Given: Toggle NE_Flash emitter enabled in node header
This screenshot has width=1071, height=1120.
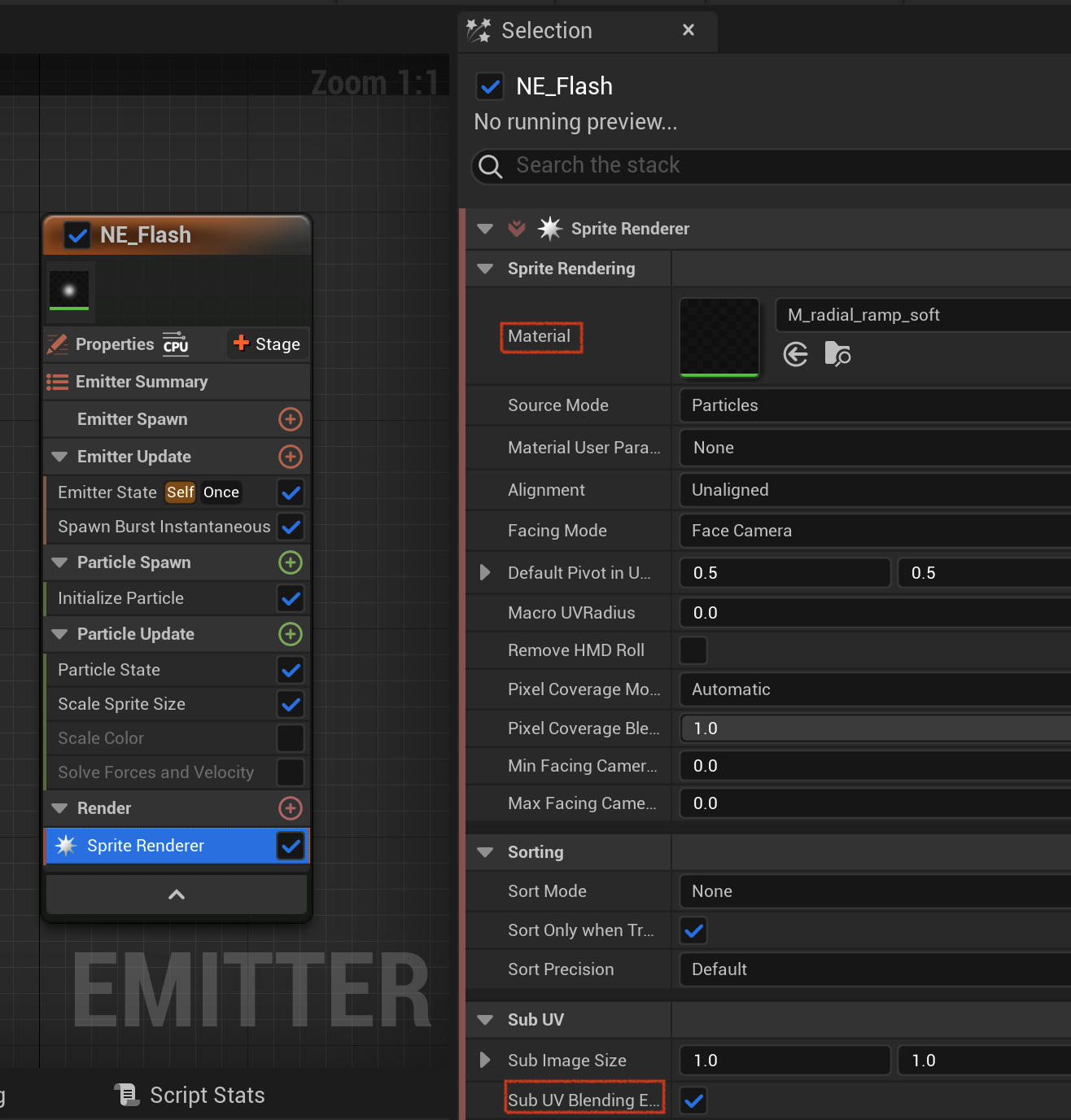Looking at the screenshot, I should point(78,235).
